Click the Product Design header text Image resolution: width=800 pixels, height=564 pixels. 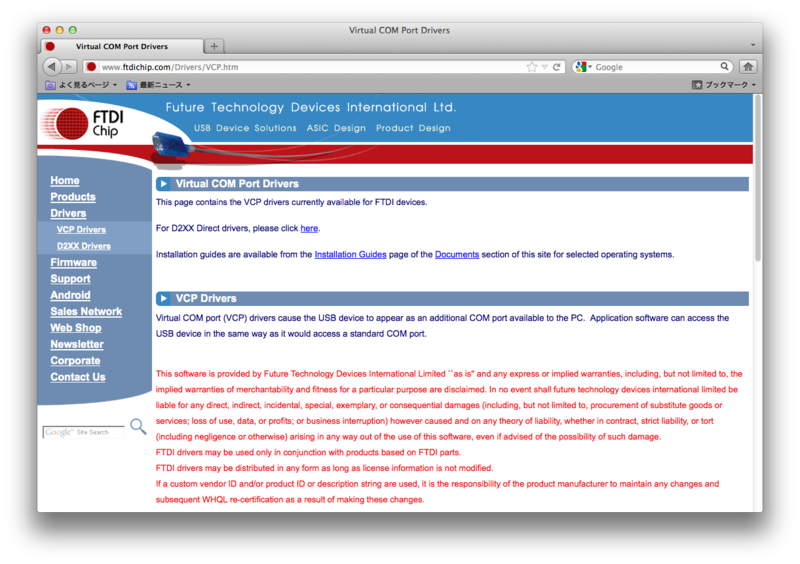[413, 128]
